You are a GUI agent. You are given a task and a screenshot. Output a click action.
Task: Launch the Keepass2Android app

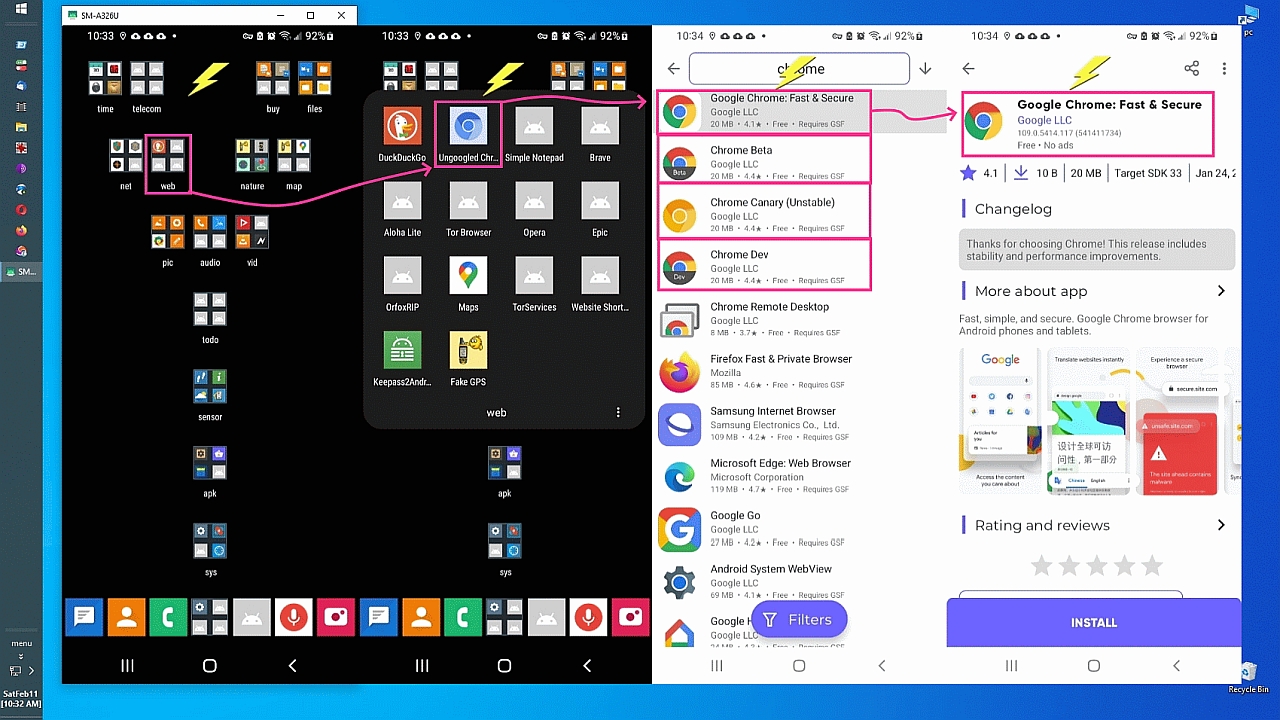(402, 359)
